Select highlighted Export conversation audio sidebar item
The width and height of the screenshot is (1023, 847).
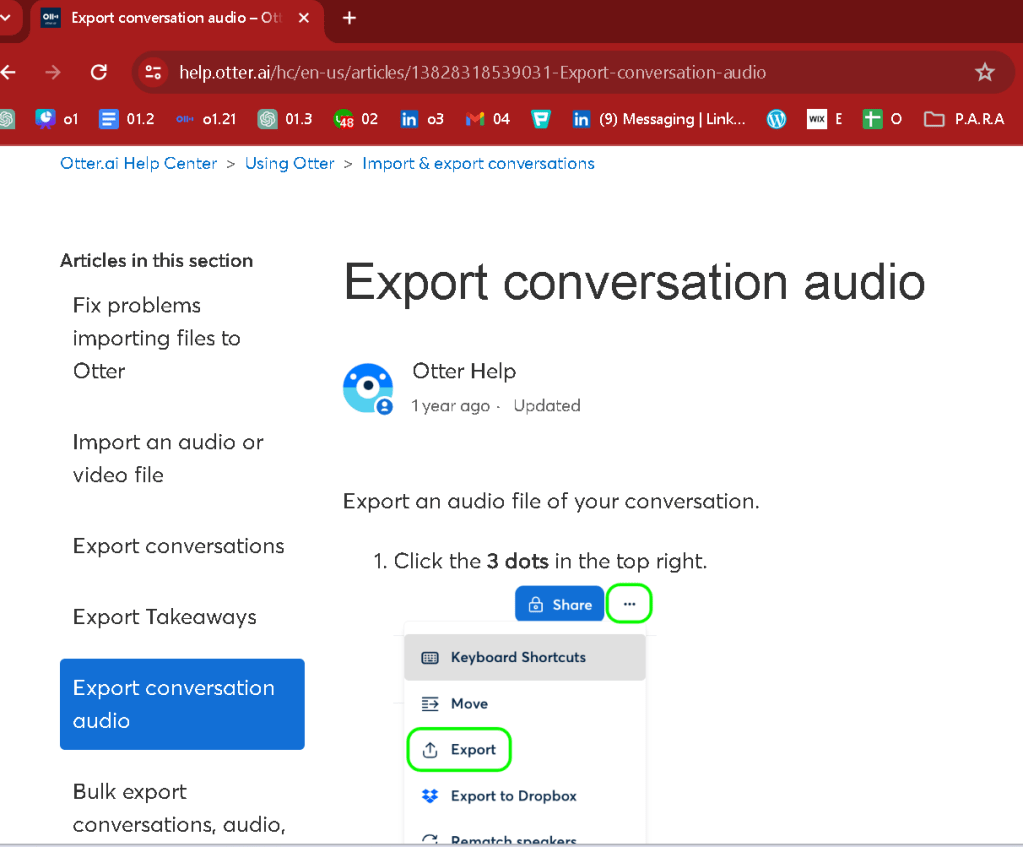[x=182, y=704]
